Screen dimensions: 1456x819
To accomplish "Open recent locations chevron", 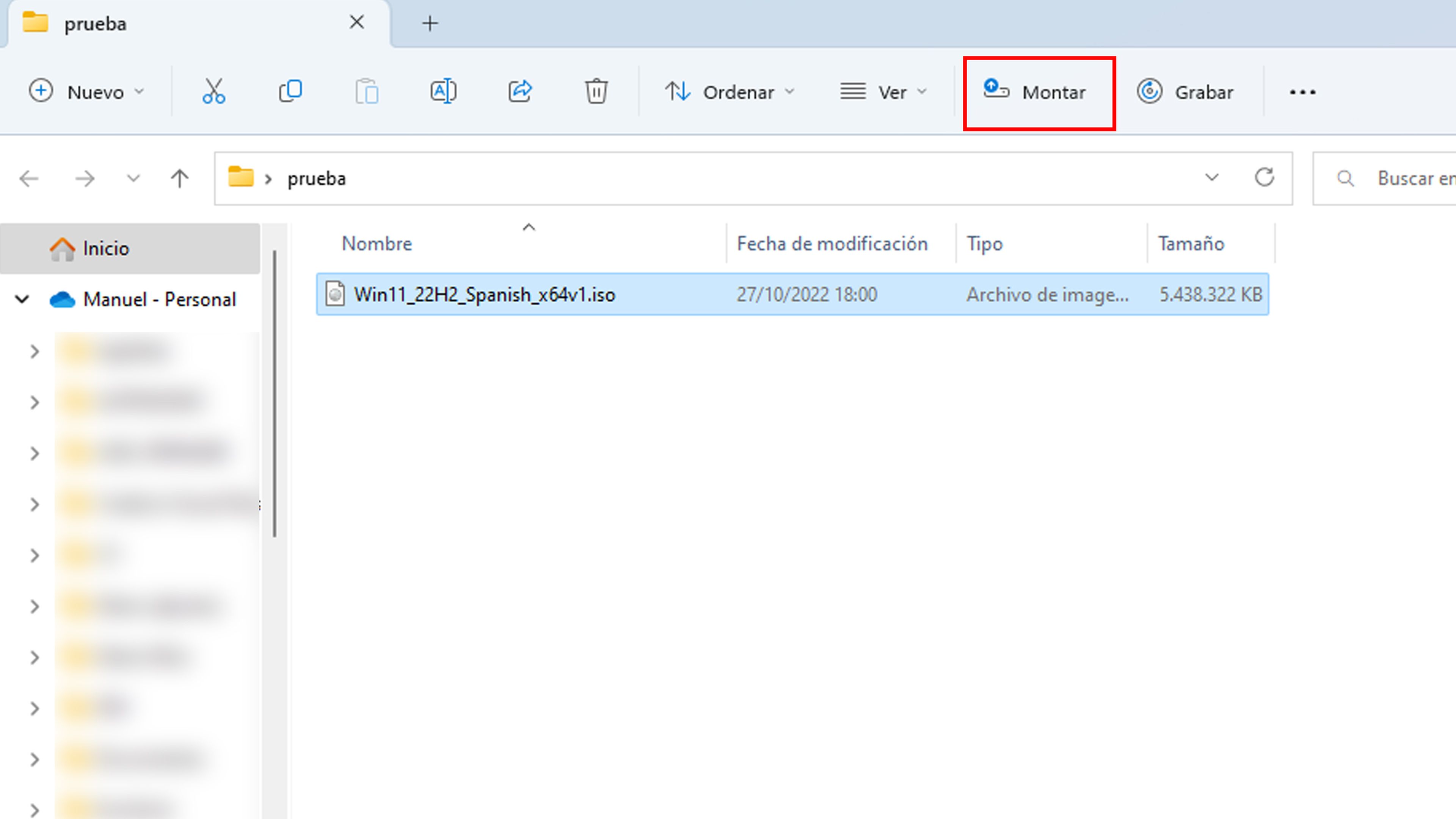I will (x=133, y=179).
